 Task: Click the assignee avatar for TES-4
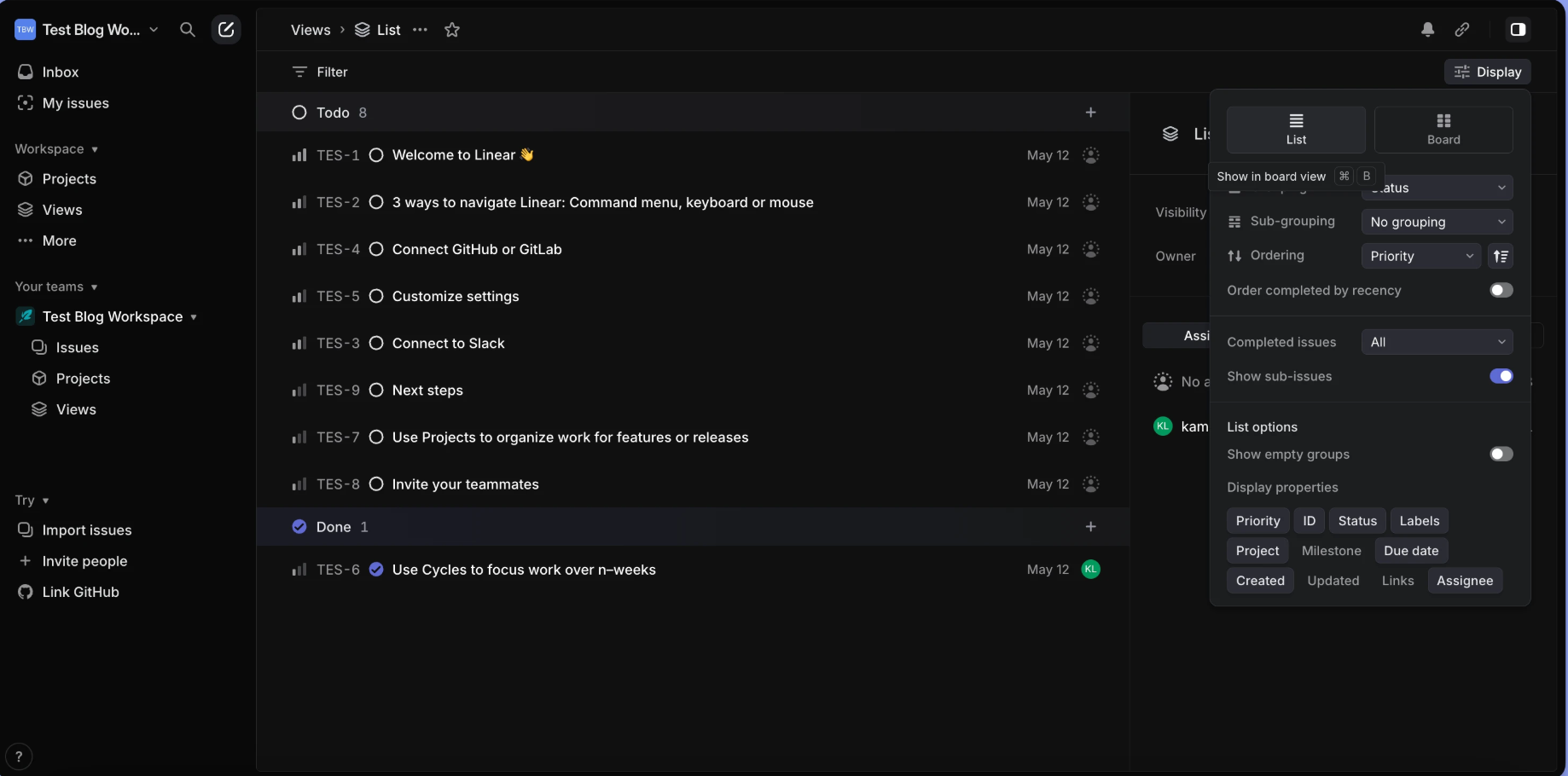(x=1090, y=249)
